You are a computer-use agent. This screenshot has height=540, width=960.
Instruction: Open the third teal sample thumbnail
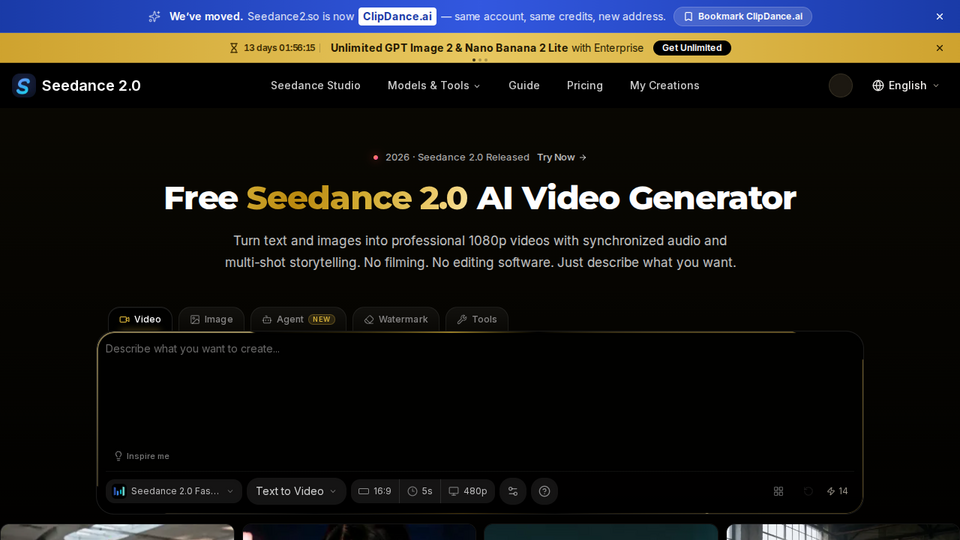[x=601, y=532]
